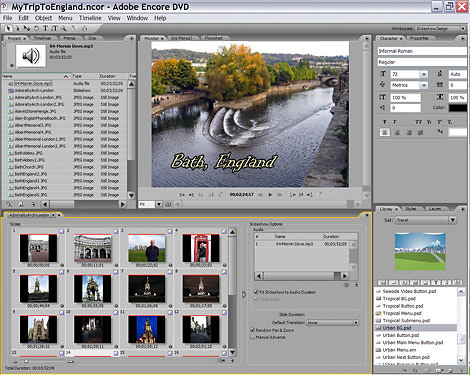Play the monitor preview
Image resolution: width=470 pixels, height=375 pixels.
click(270, 194)
